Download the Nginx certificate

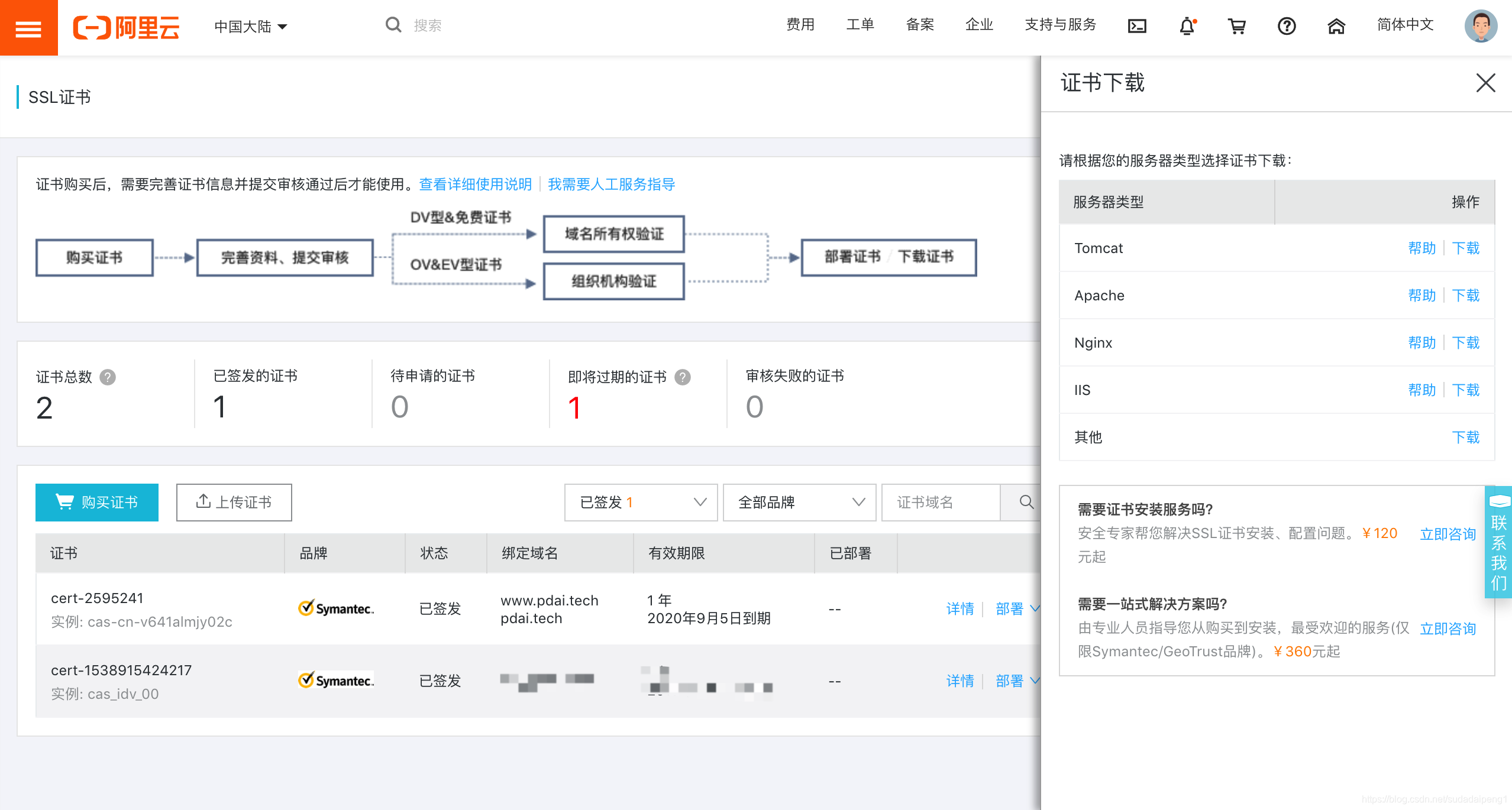tap(1465, 342)
